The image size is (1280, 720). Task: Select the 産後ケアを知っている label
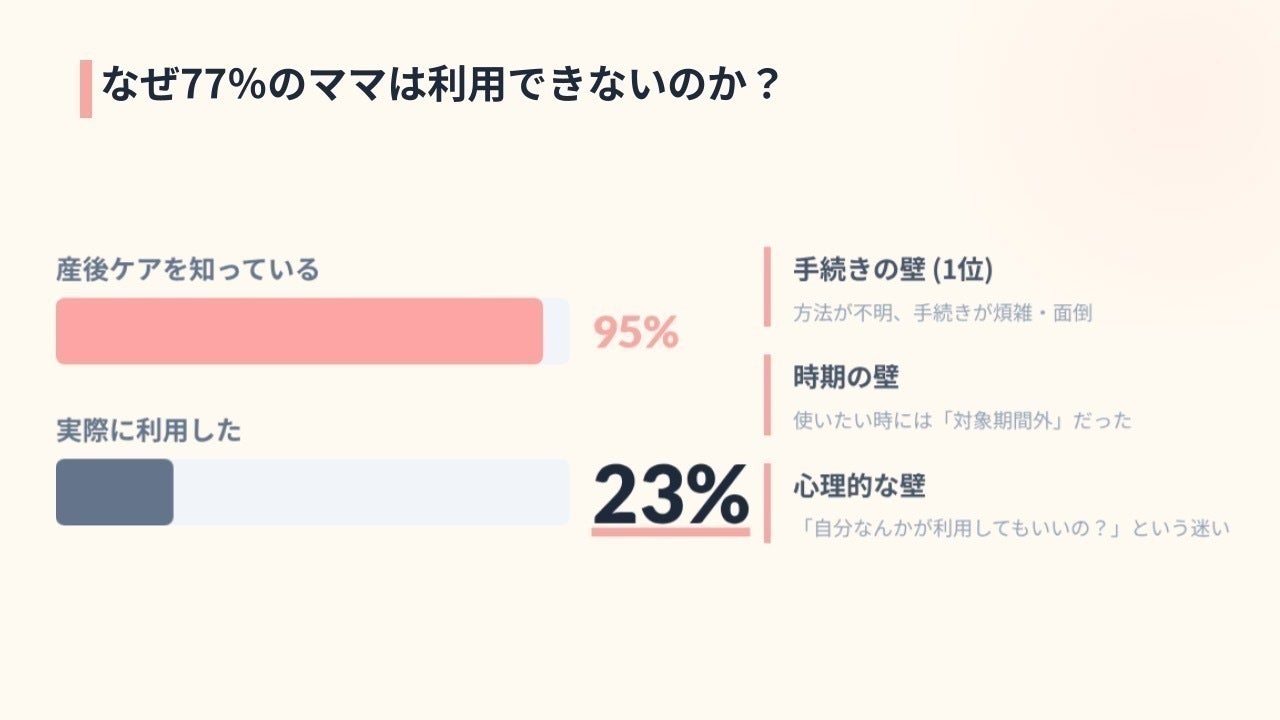pyautogui.click(x=188, y=269)
